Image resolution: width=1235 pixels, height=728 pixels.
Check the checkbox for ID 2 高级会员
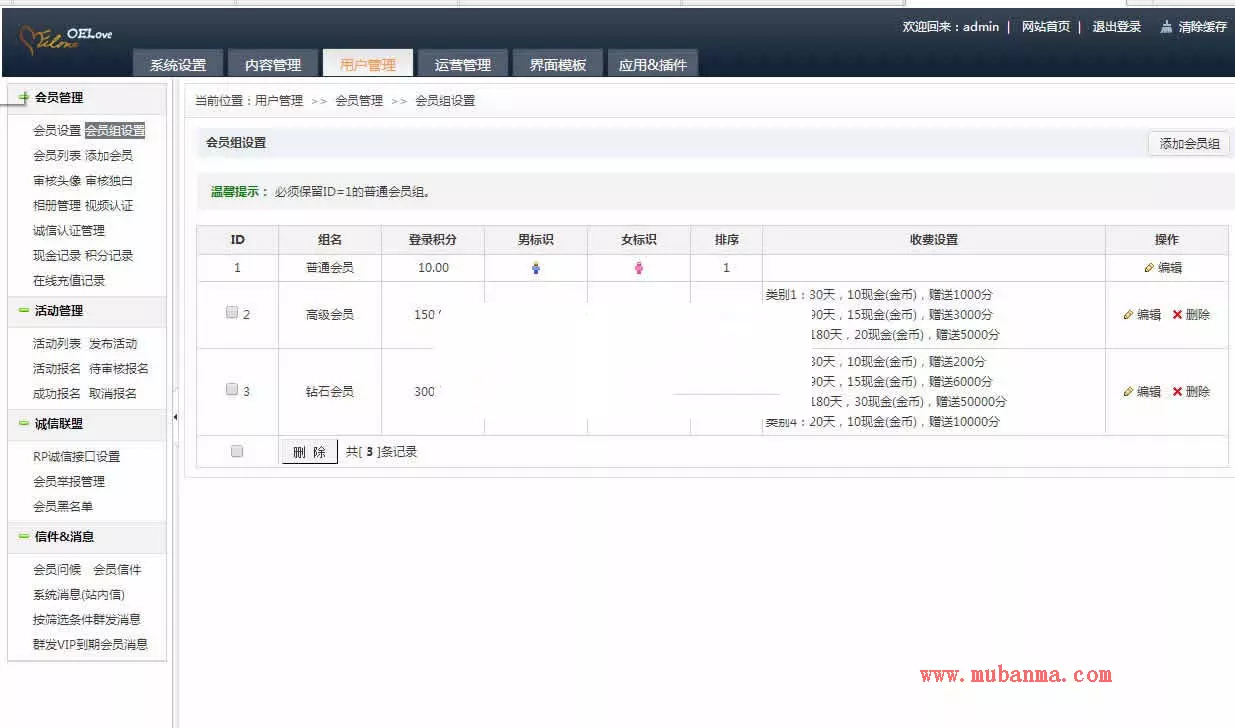[232, 313]
